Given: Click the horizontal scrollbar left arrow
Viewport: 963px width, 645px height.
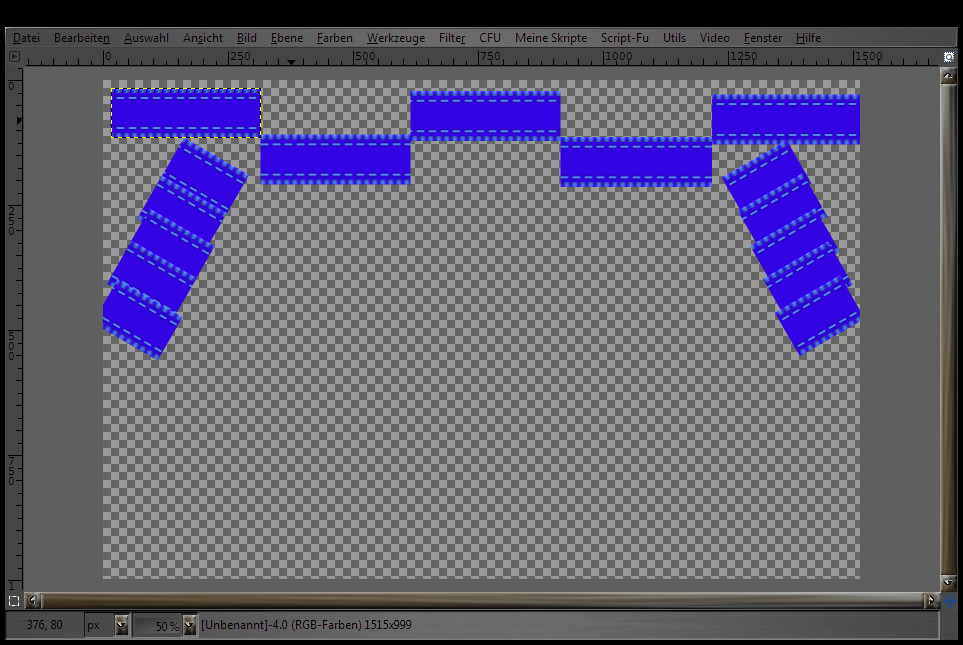Looking at the screenshot, I should 34,601.
